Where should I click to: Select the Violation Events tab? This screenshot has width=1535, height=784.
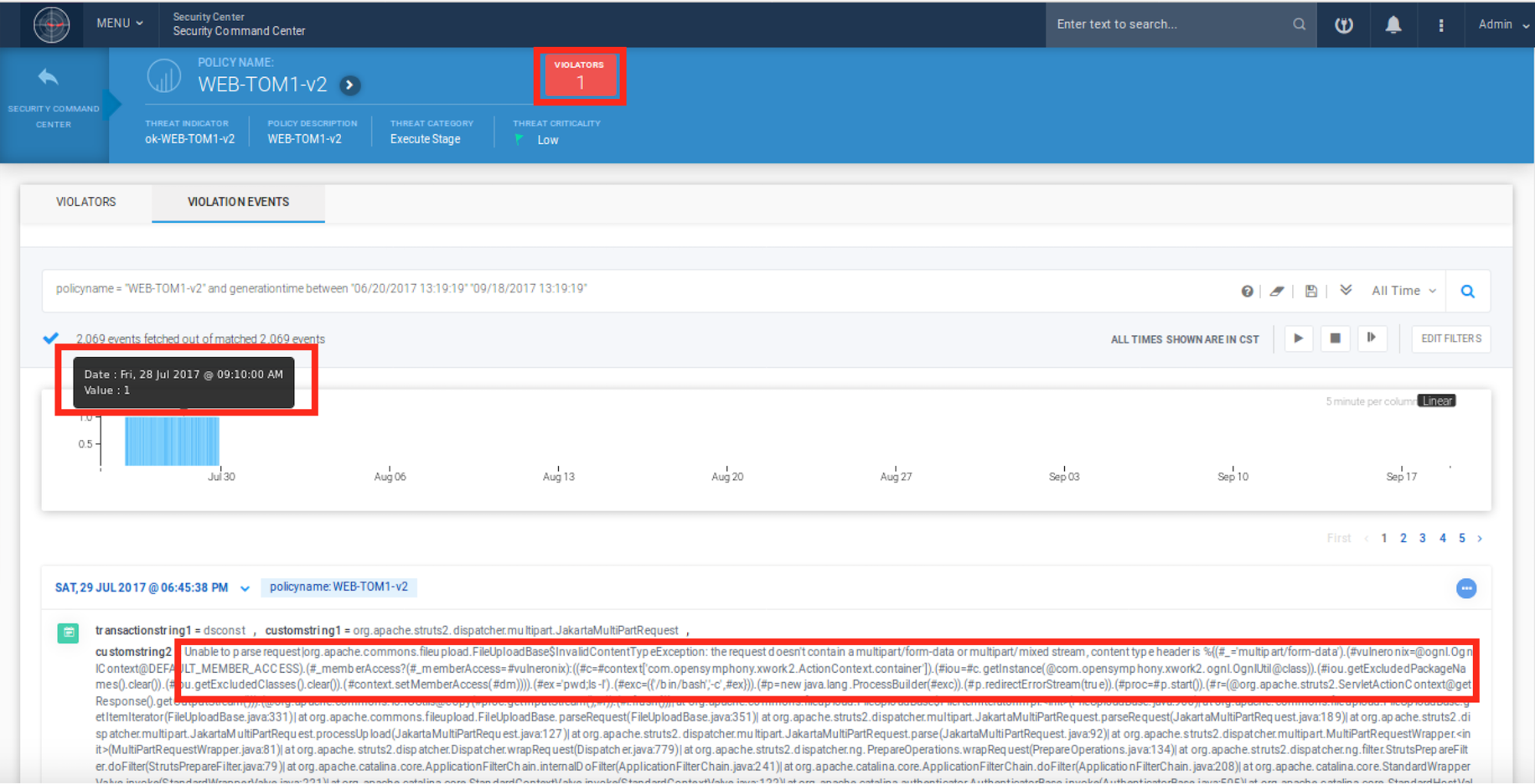[238, 202]
